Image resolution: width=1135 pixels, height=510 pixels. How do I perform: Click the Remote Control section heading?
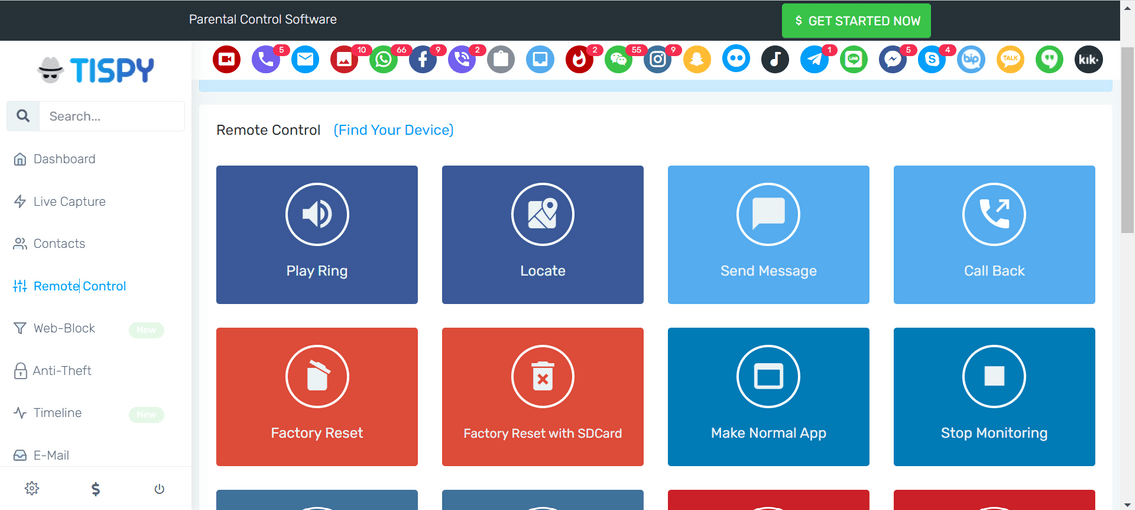coord(269,130)
